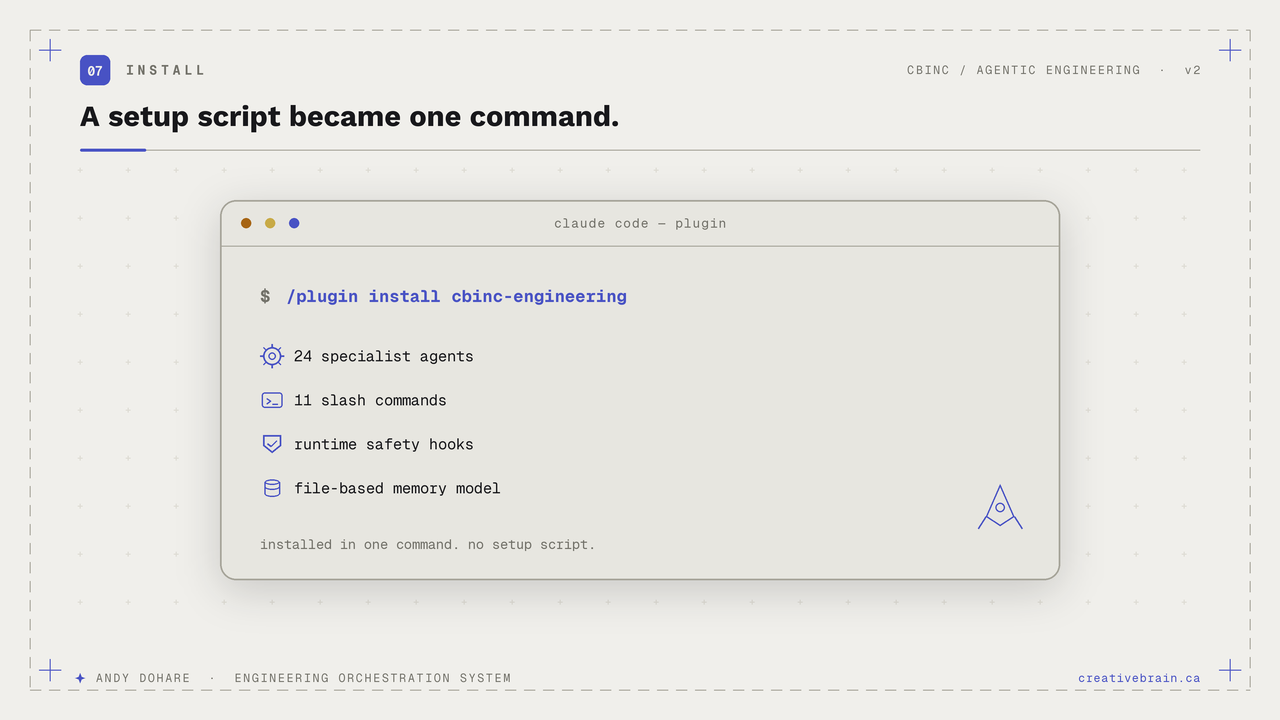Viewport: 1280px width, 720px height.
Task: Click the star icon beside Andy Dohare
Action: [x=80, y=678]
